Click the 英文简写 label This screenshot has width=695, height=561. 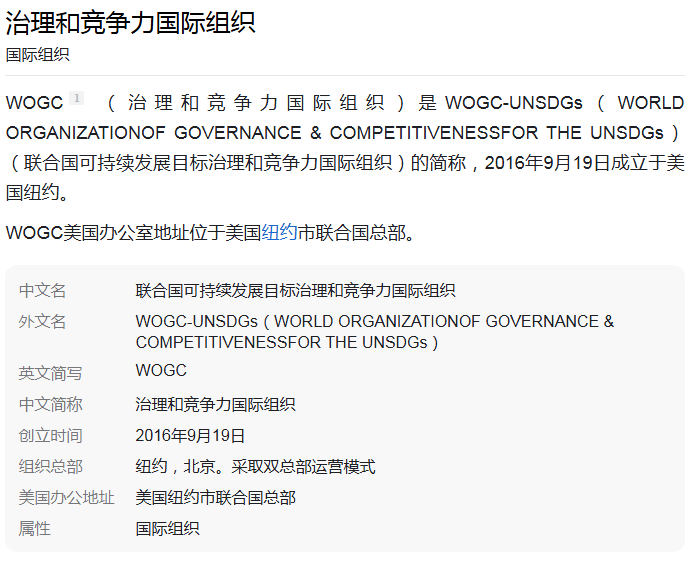(x=50, y=373)
